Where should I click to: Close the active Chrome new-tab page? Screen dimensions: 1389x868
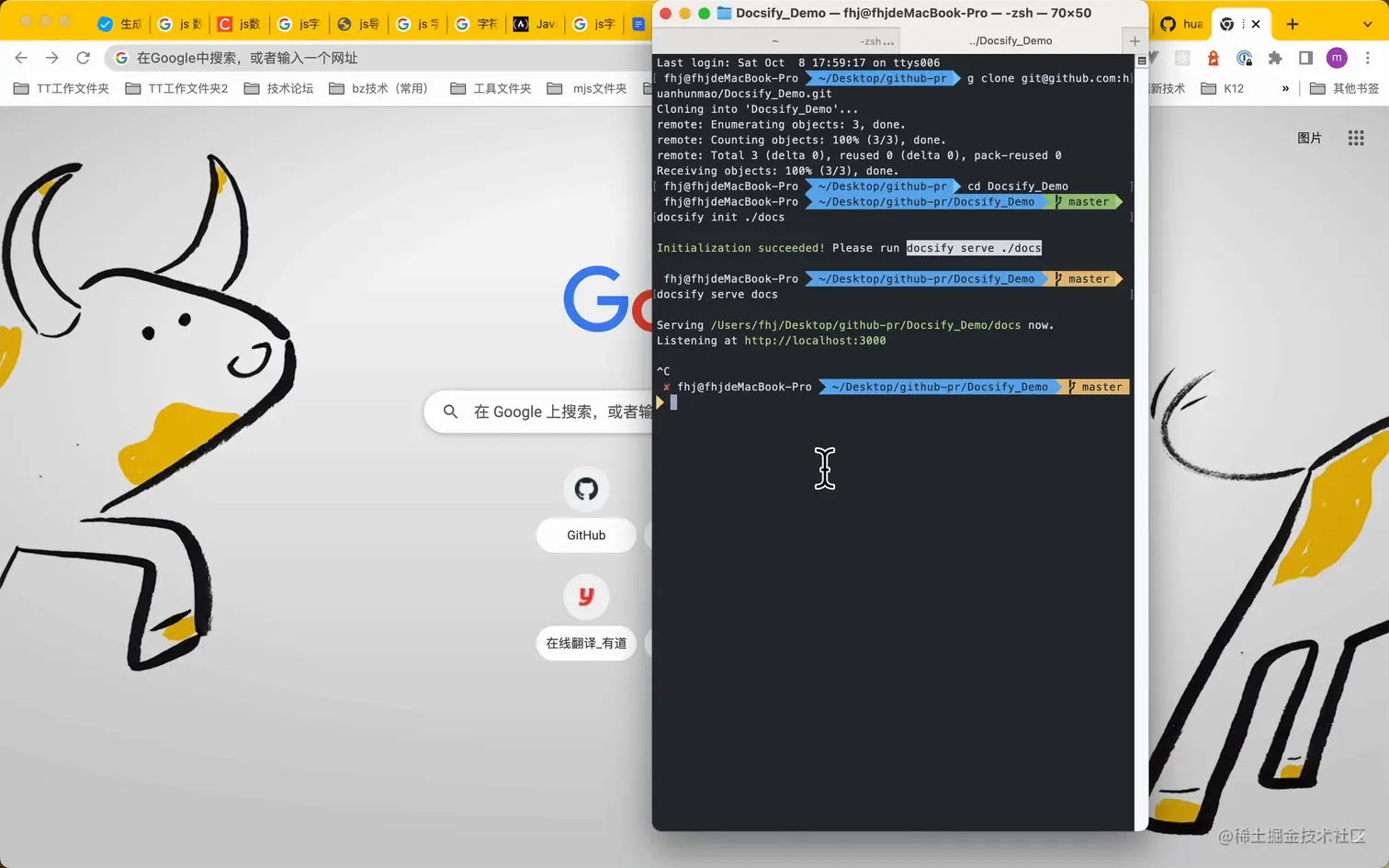1256,24
